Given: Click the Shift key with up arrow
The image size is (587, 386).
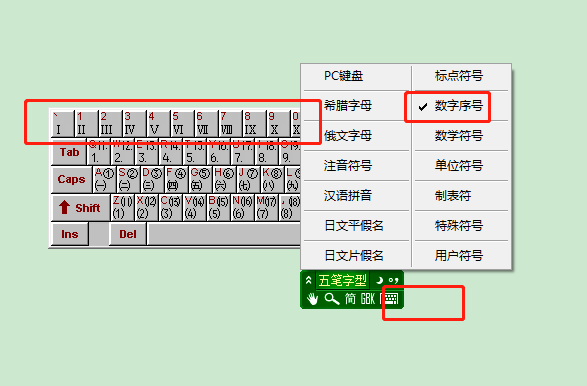Looking at the screenshot, I should coord(80,207).
